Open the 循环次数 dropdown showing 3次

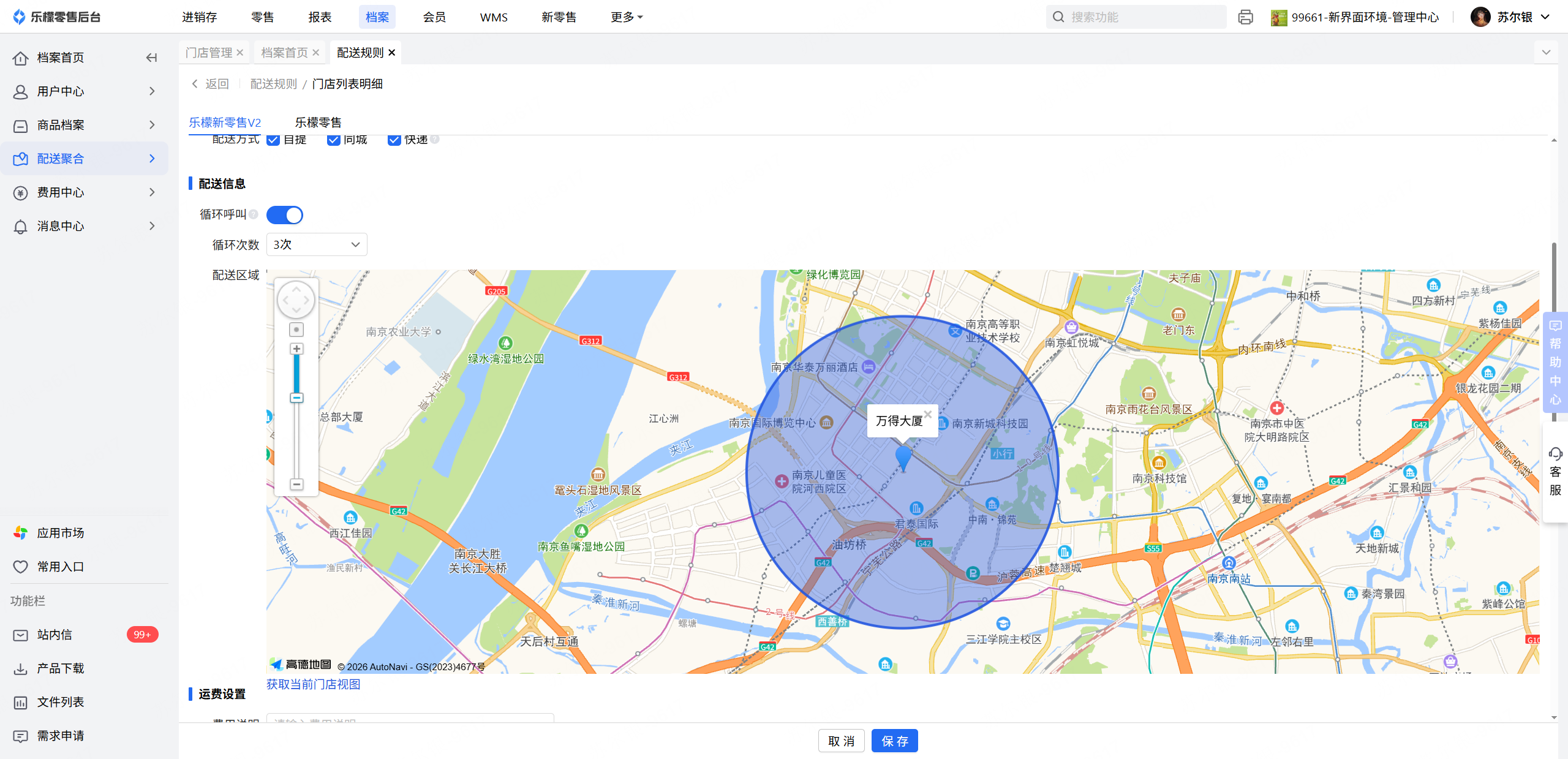pos(317,244)
